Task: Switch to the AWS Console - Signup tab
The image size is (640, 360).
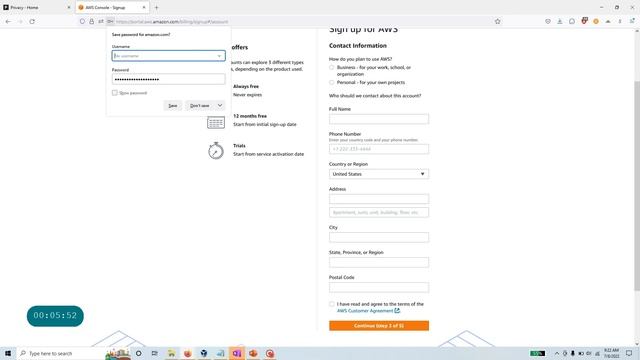Action: pyautogui.click(x=112, y=7)
